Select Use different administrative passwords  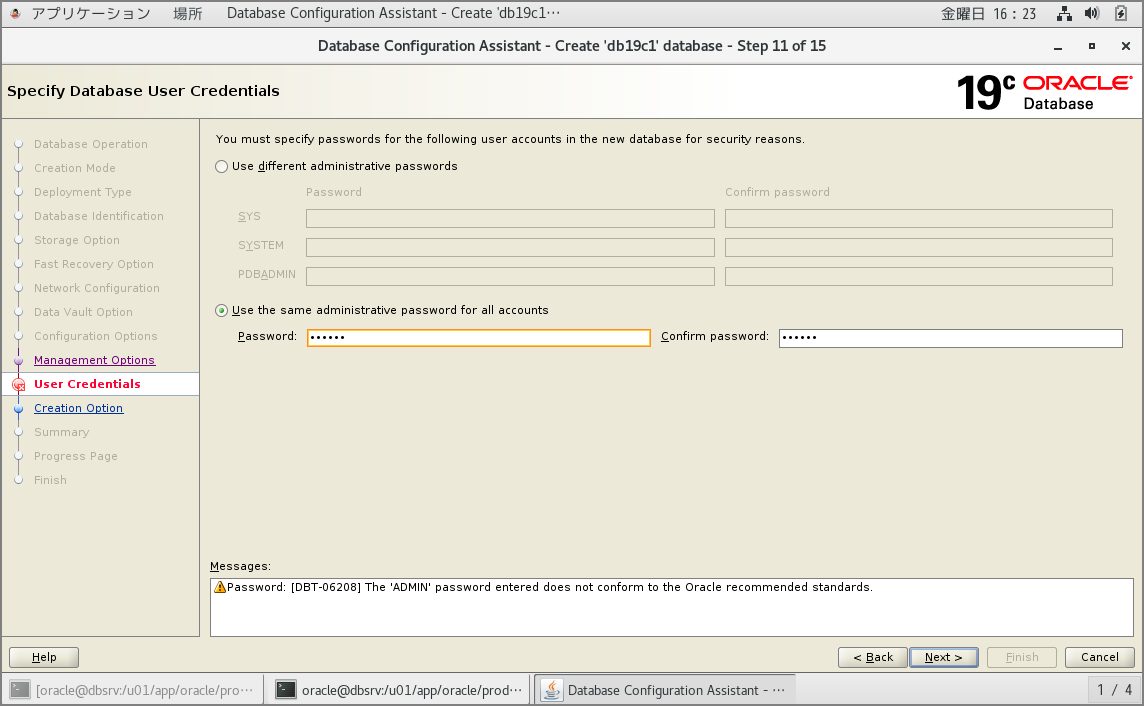(222, 166)
